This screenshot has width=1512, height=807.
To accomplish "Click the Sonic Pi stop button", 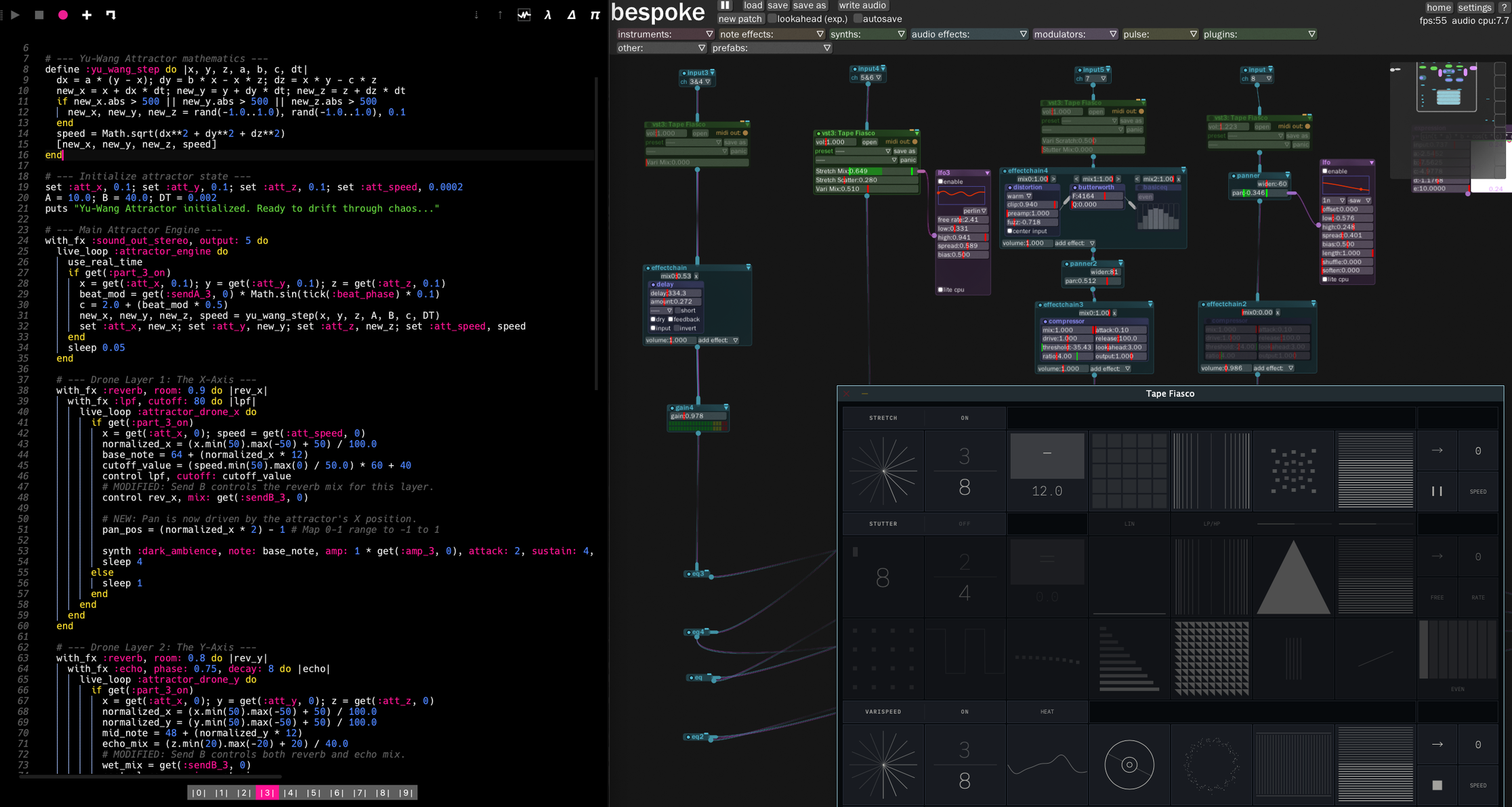I will (39, 14).
